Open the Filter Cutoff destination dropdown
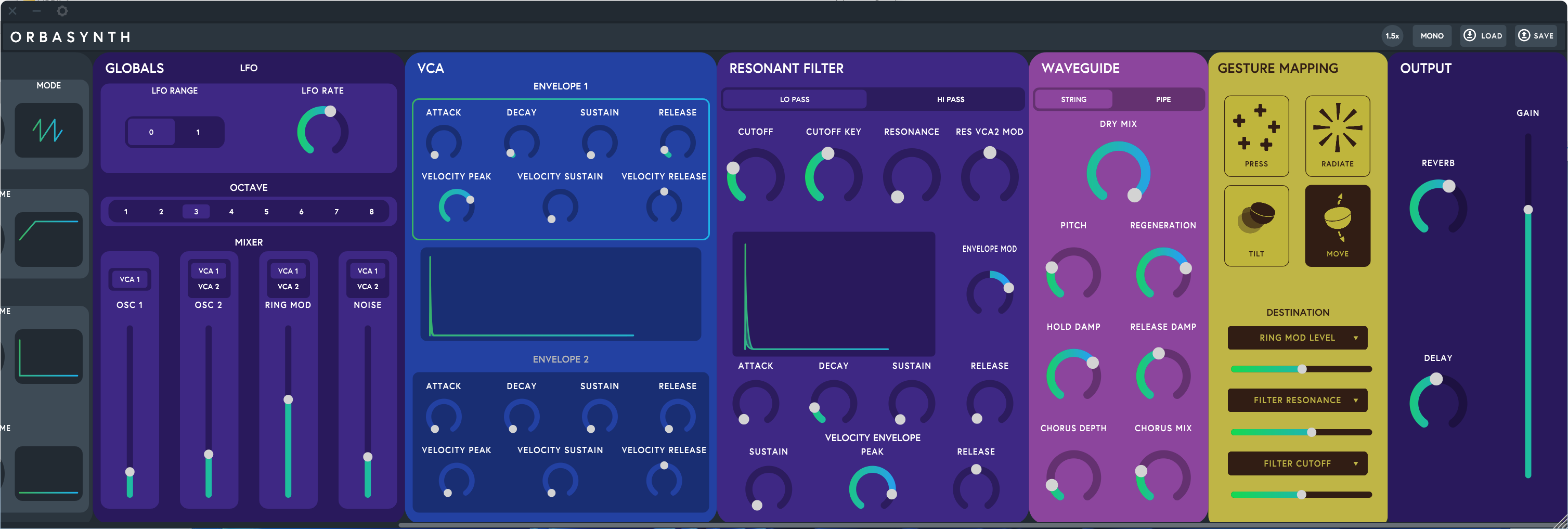This screenshot has height=529, width=1568. 1297,464
